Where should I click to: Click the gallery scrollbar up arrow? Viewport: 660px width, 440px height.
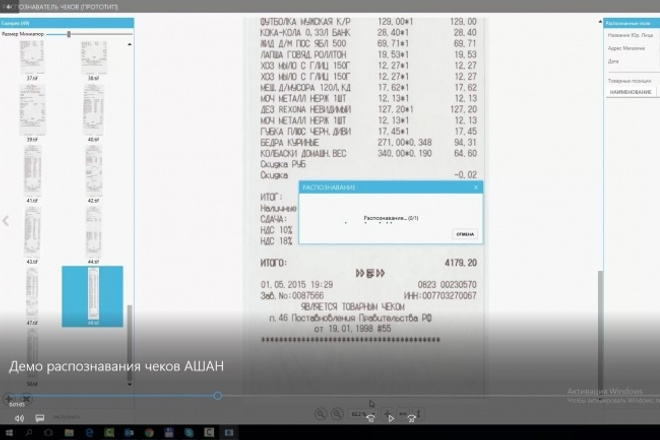130,44
